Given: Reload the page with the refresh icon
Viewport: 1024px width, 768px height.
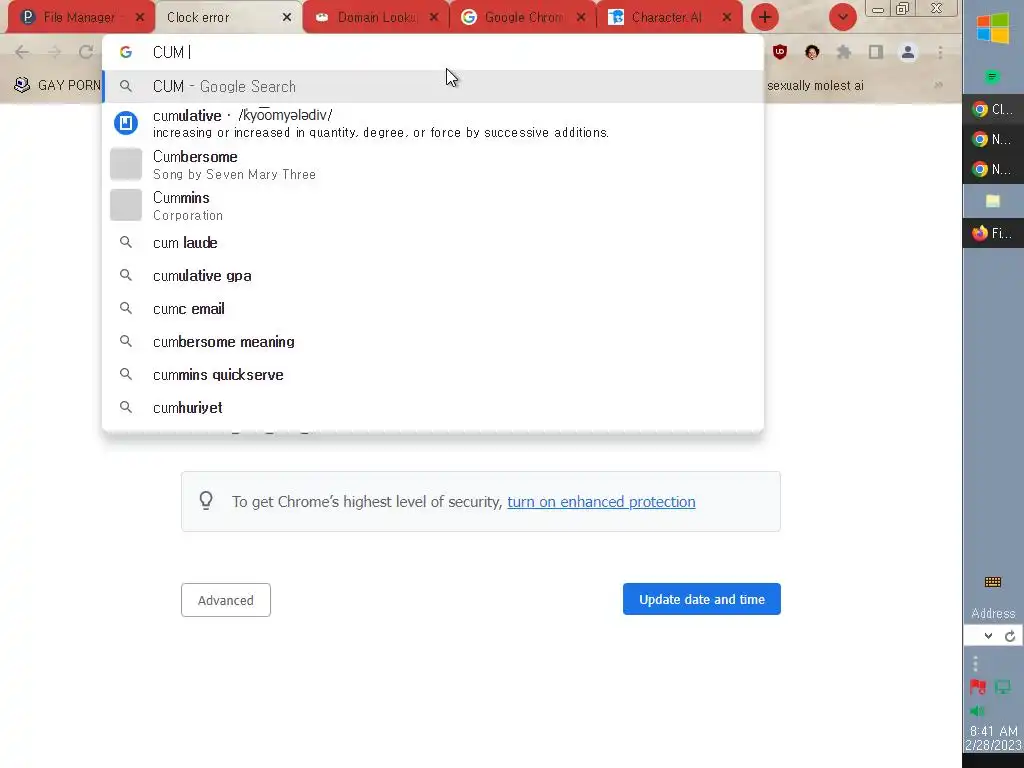Looking at the screenshot, I should point(86,52).
